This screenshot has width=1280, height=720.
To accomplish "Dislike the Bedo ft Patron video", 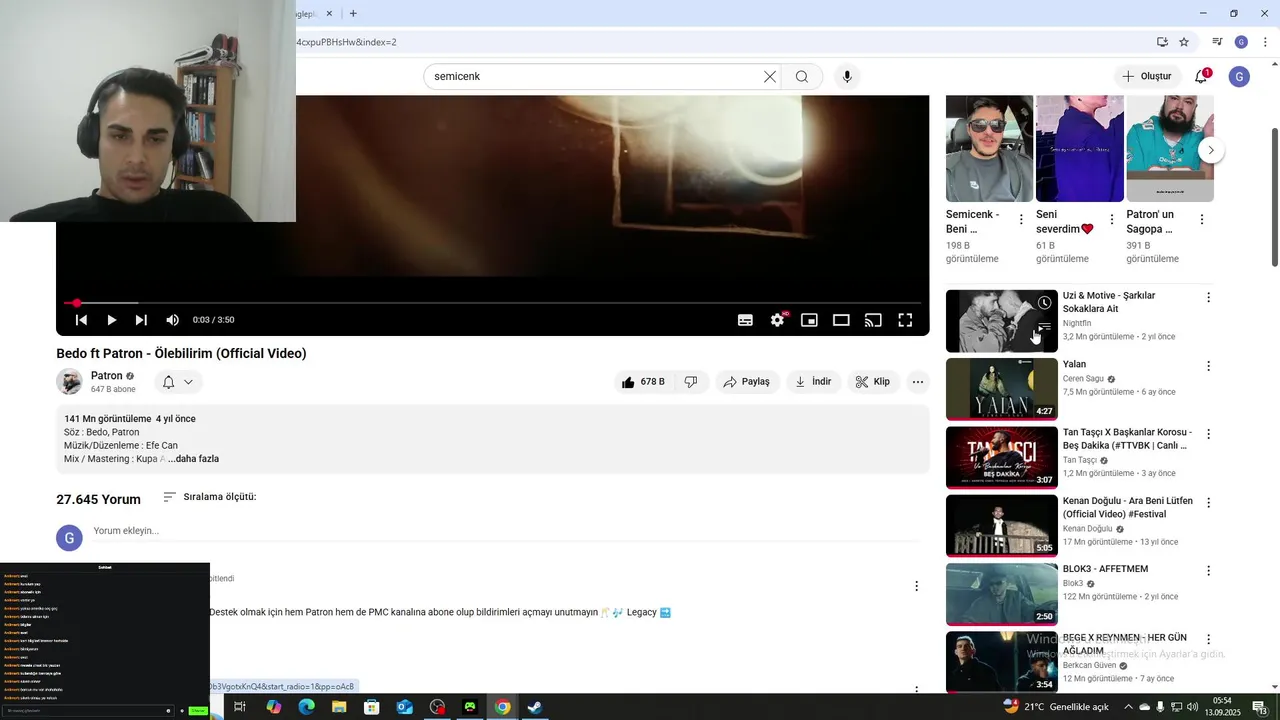I will click(x=691, y=382).
